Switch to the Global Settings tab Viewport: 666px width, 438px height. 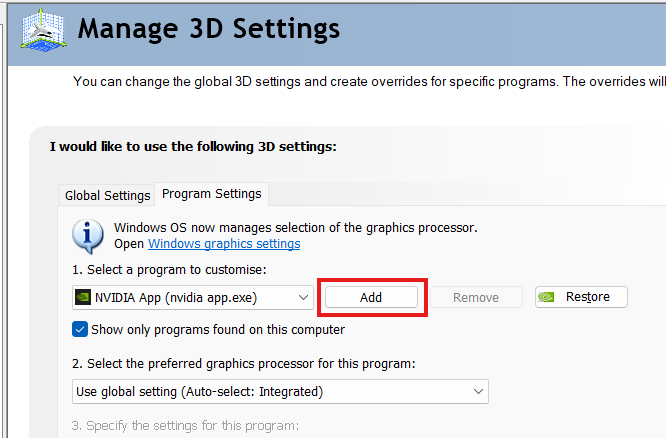[x=107, y=195]
